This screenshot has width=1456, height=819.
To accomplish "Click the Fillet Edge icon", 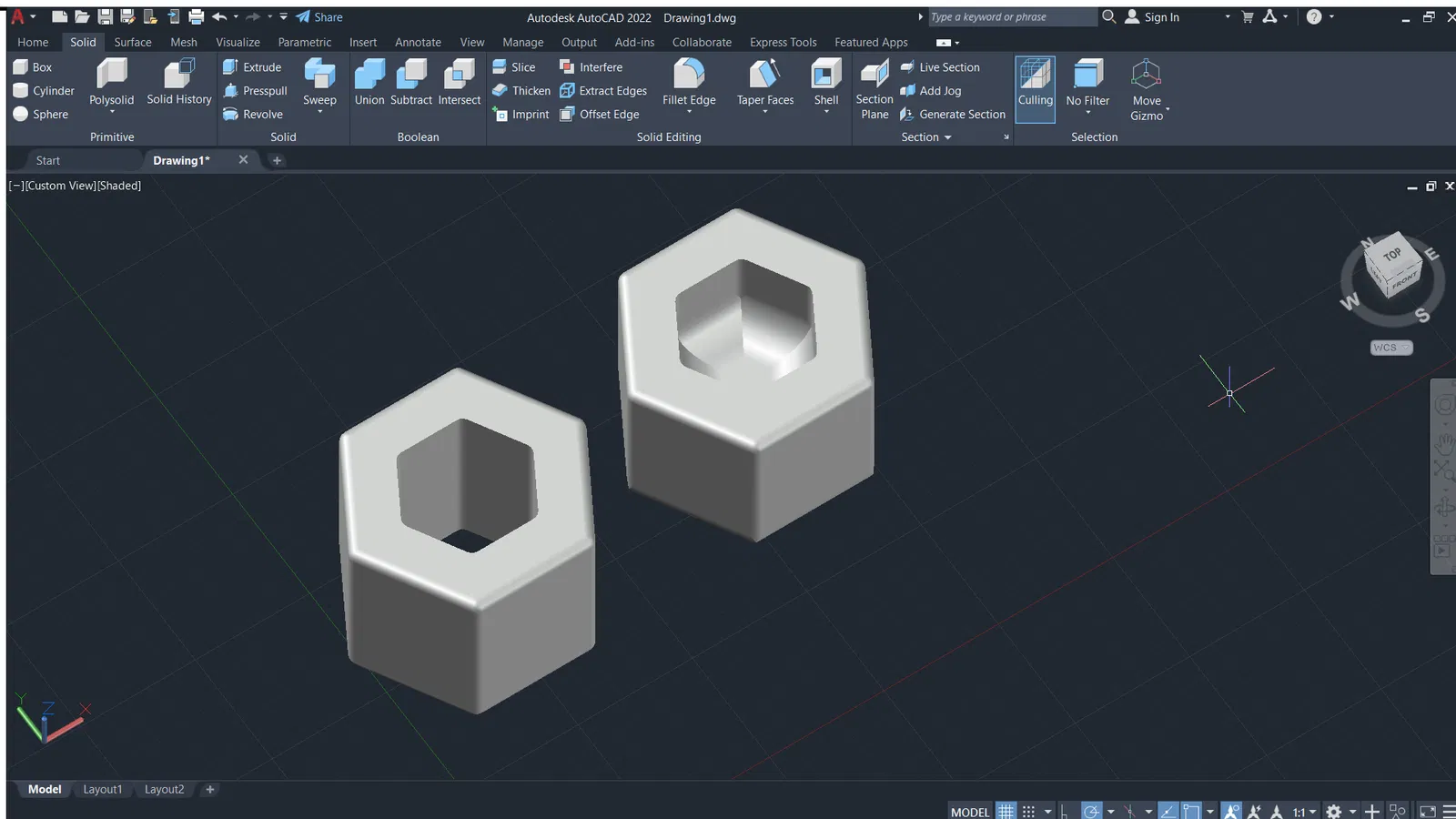I will coord(689,75).
